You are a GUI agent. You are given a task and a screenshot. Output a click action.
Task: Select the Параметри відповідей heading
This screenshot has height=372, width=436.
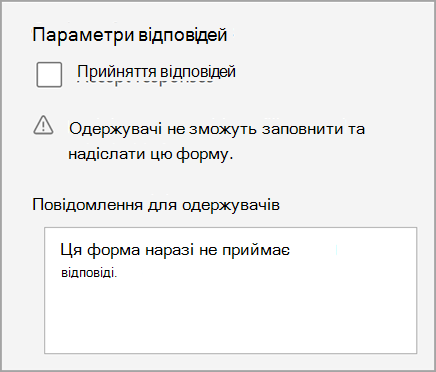click(x=130, y=35)
